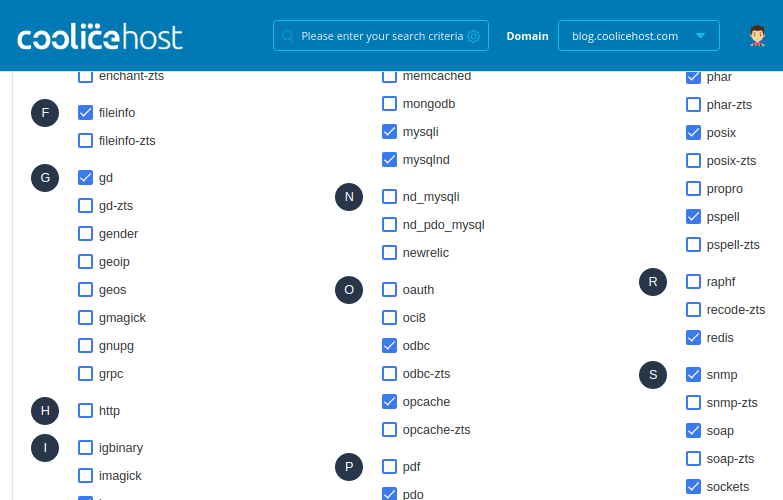The width and height of the screenshot is (783, 500).
Task: Disable the pspell extension
Action: point(694,217)
